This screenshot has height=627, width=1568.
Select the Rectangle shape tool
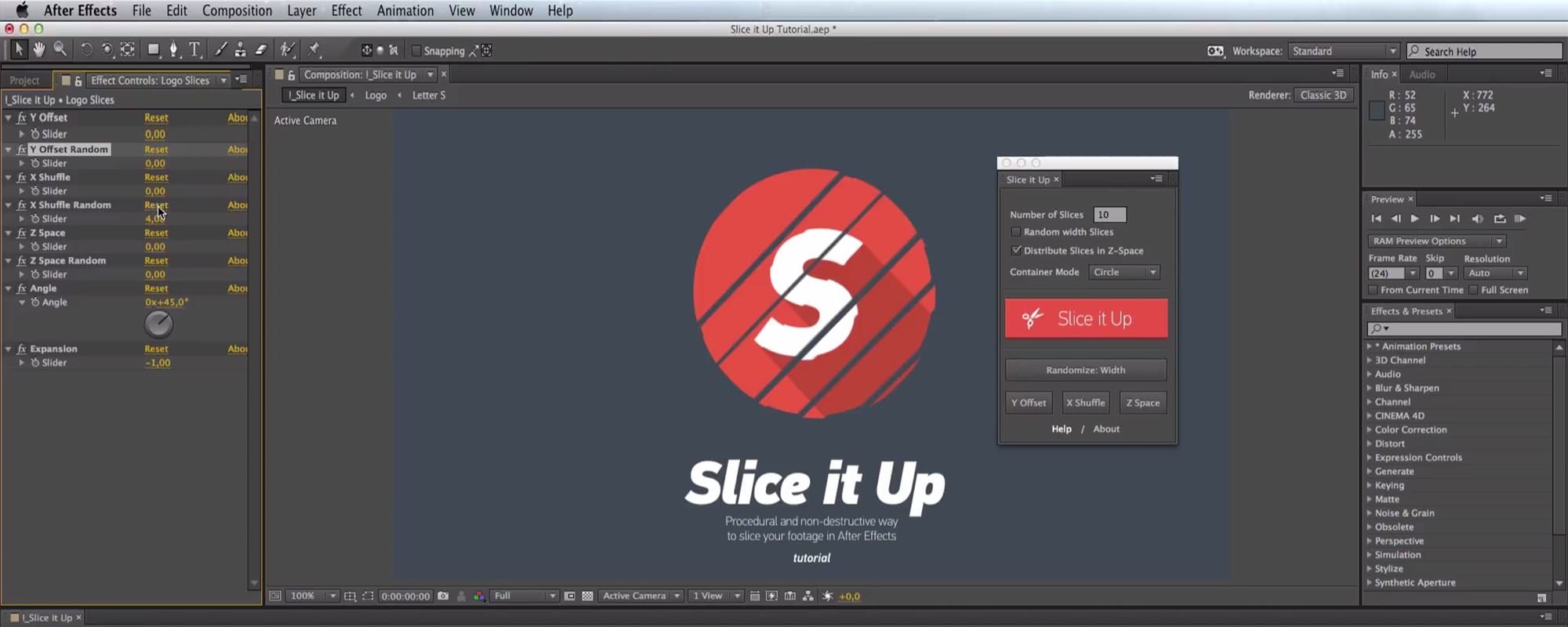pos(154,49)
